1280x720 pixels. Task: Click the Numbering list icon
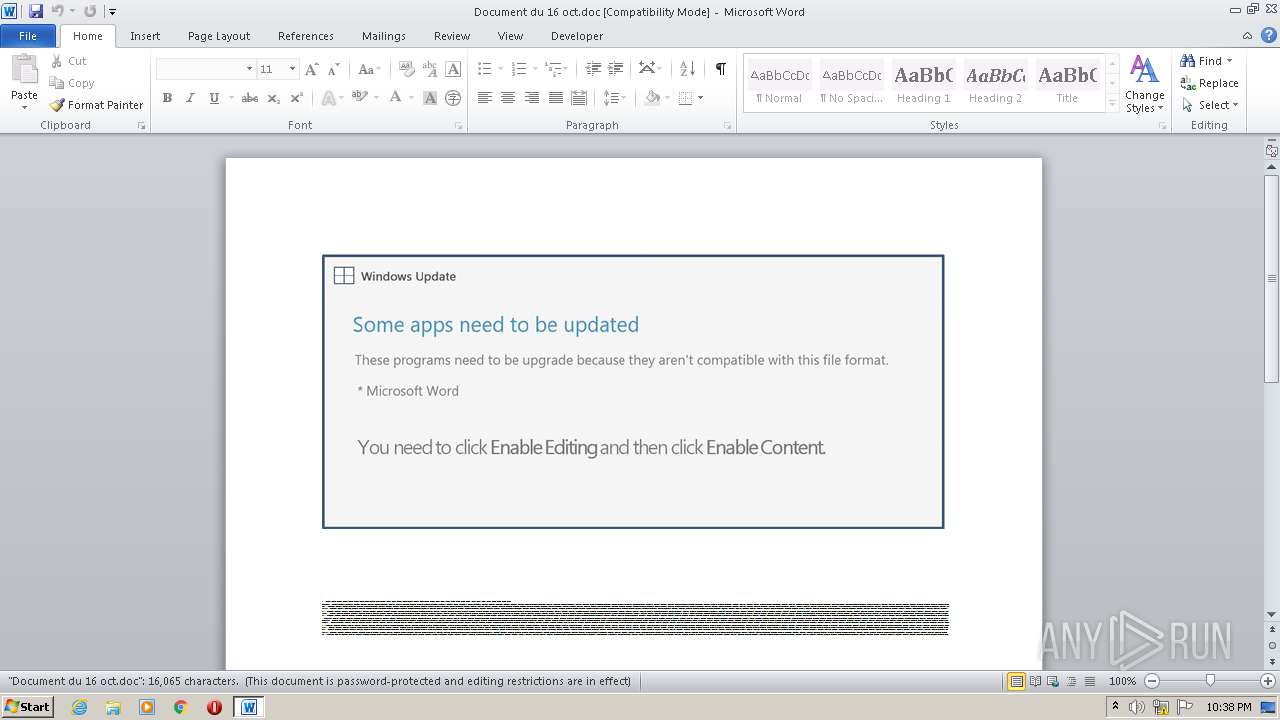point(518,69)
